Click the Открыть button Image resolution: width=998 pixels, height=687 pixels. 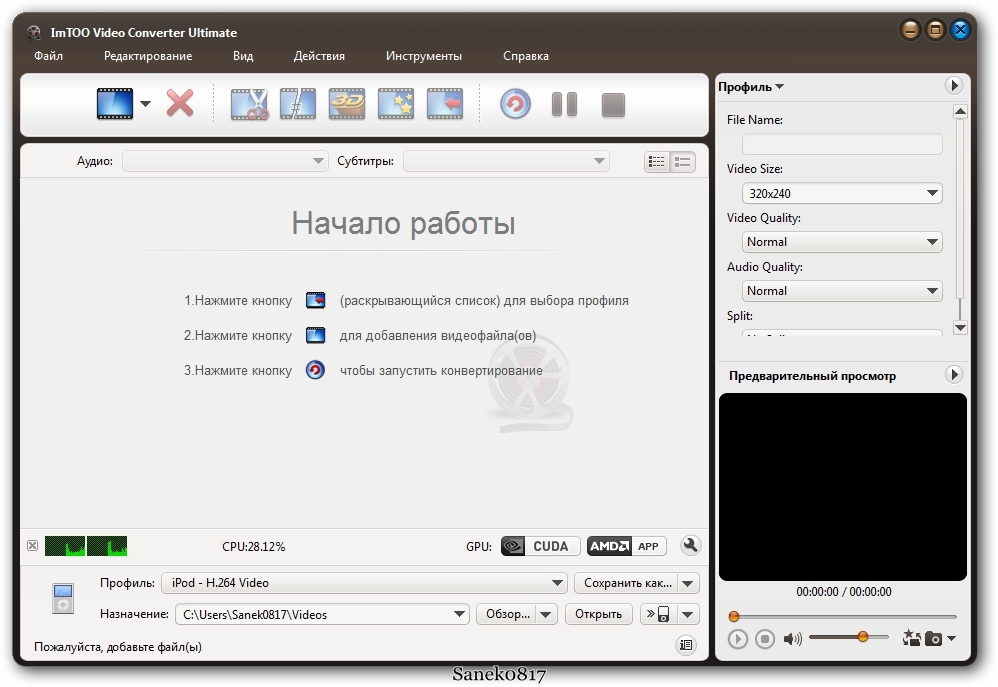(600, 614)
